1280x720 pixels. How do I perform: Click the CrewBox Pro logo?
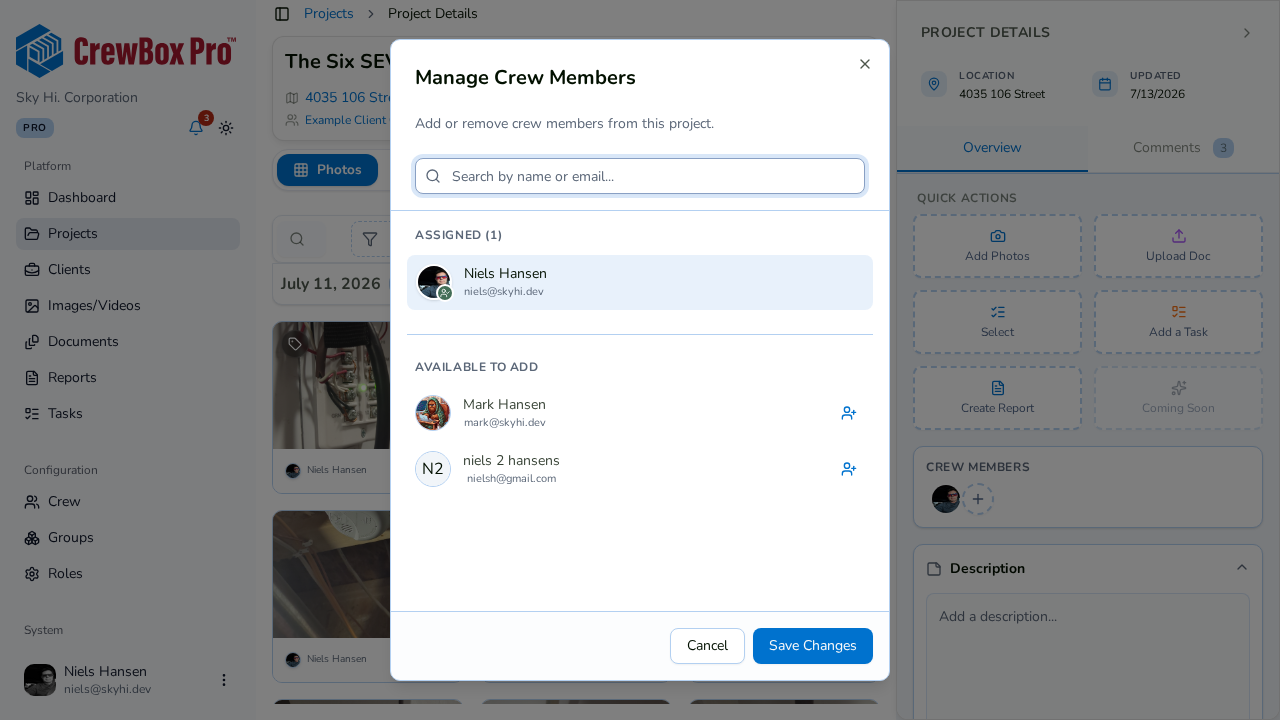126,51
